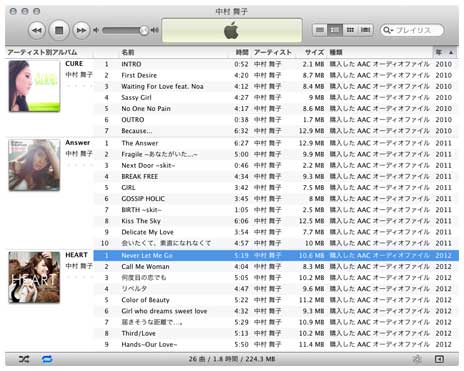Sort by the アーティスト別アルバム column header

42,52
